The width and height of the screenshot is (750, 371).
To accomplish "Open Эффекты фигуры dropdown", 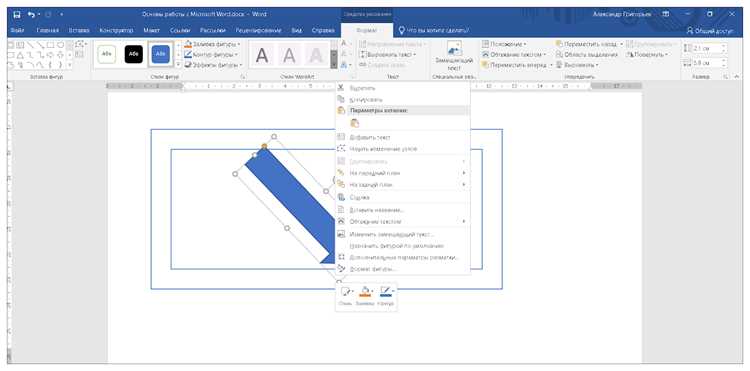I will pyautogui.click(x=213, y=65).
